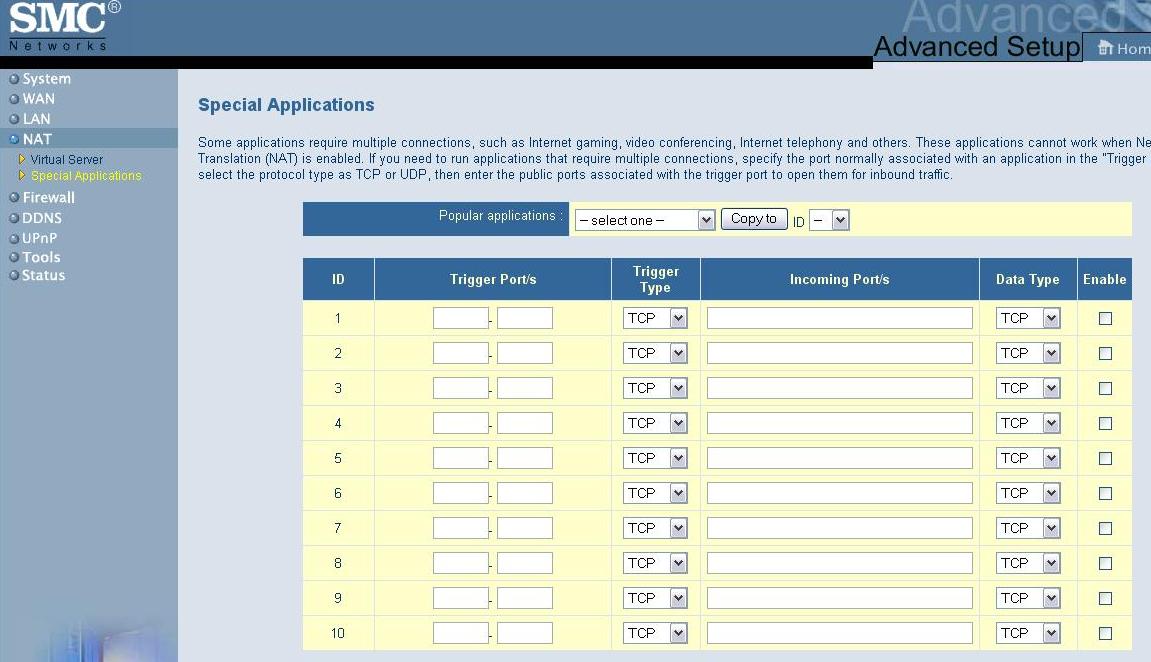Click the bullet icon beside Firewall
Image resolution: width=1151 pixels, height=662 pixels.
click(14, 197)
